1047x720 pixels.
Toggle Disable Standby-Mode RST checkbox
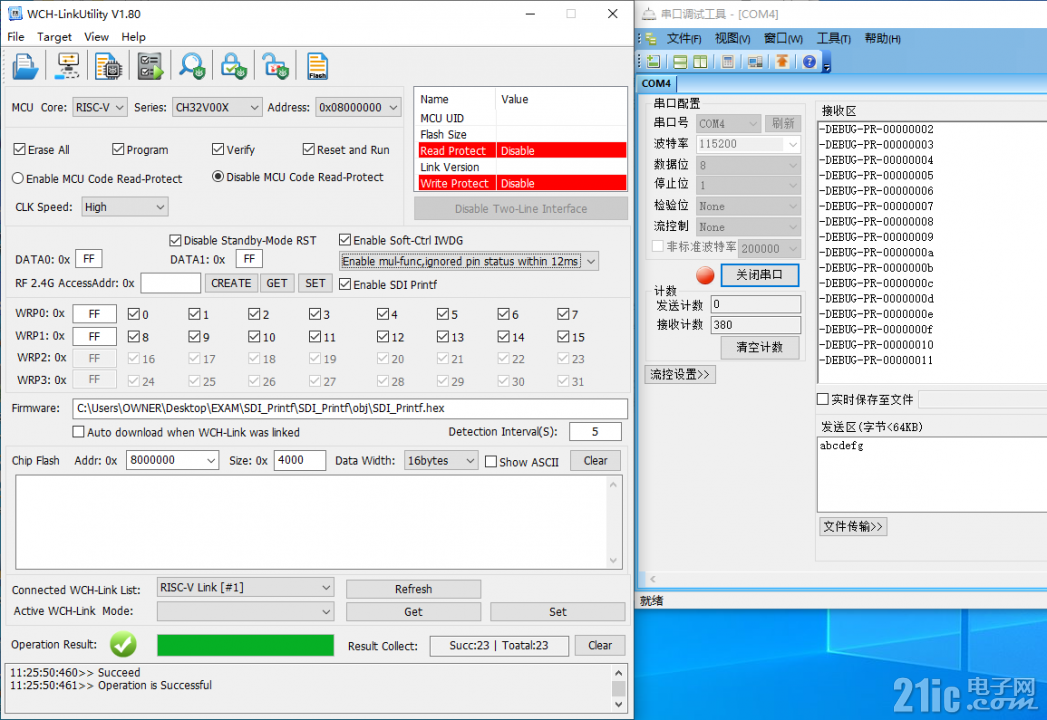pos(176,240)
